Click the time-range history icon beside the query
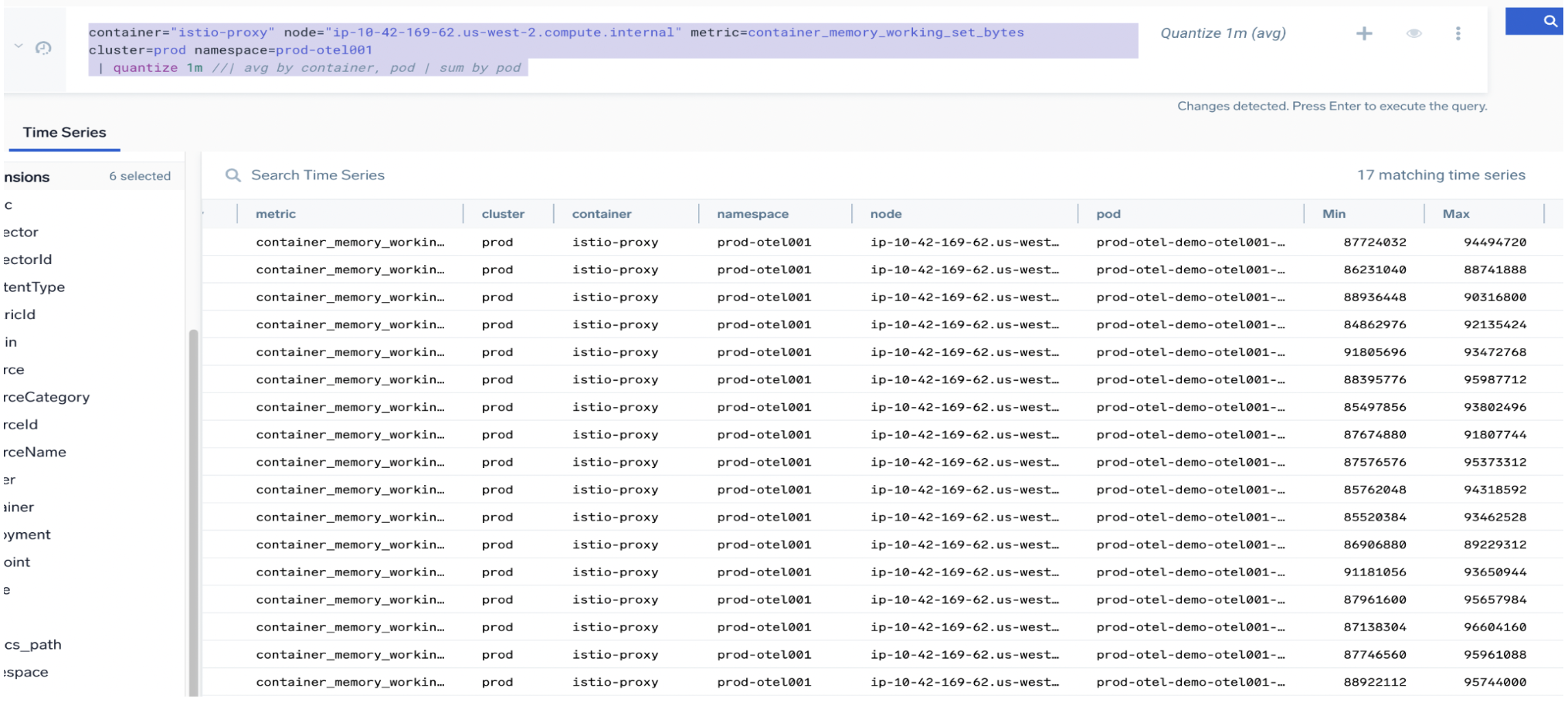Viewport: 1568px width, 709px height. 44,48
